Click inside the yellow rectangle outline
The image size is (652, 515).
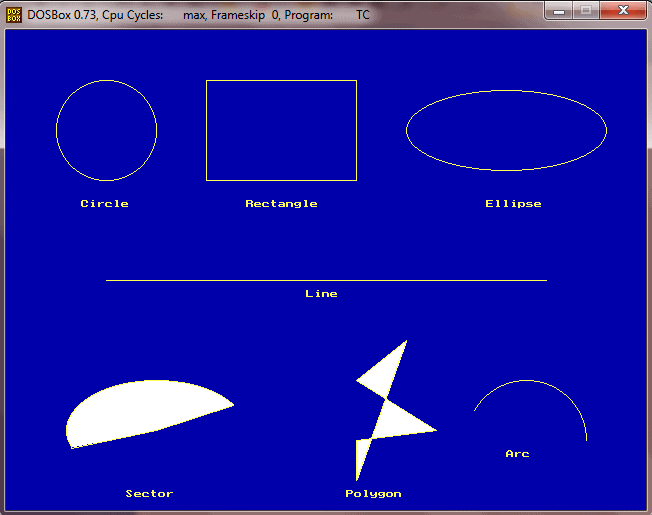pos(281,130)
